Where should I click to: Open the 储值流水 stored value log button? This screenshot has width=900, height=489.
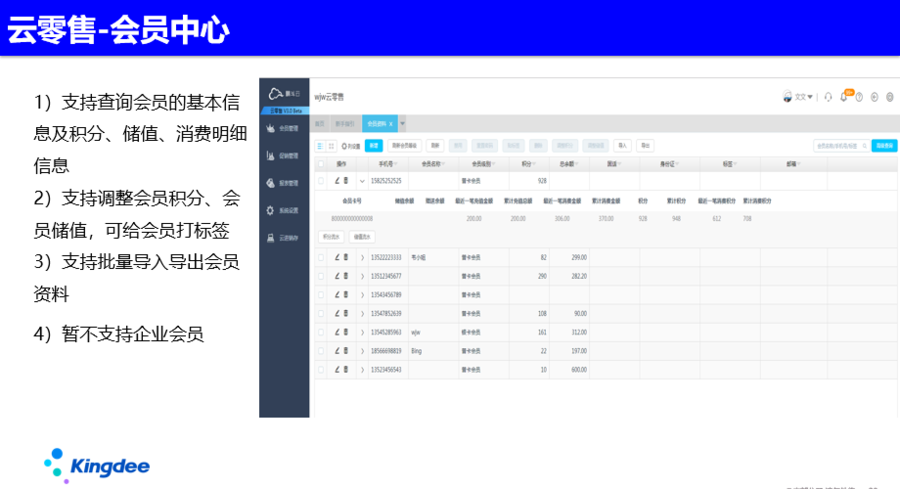(x=362, y=236)
